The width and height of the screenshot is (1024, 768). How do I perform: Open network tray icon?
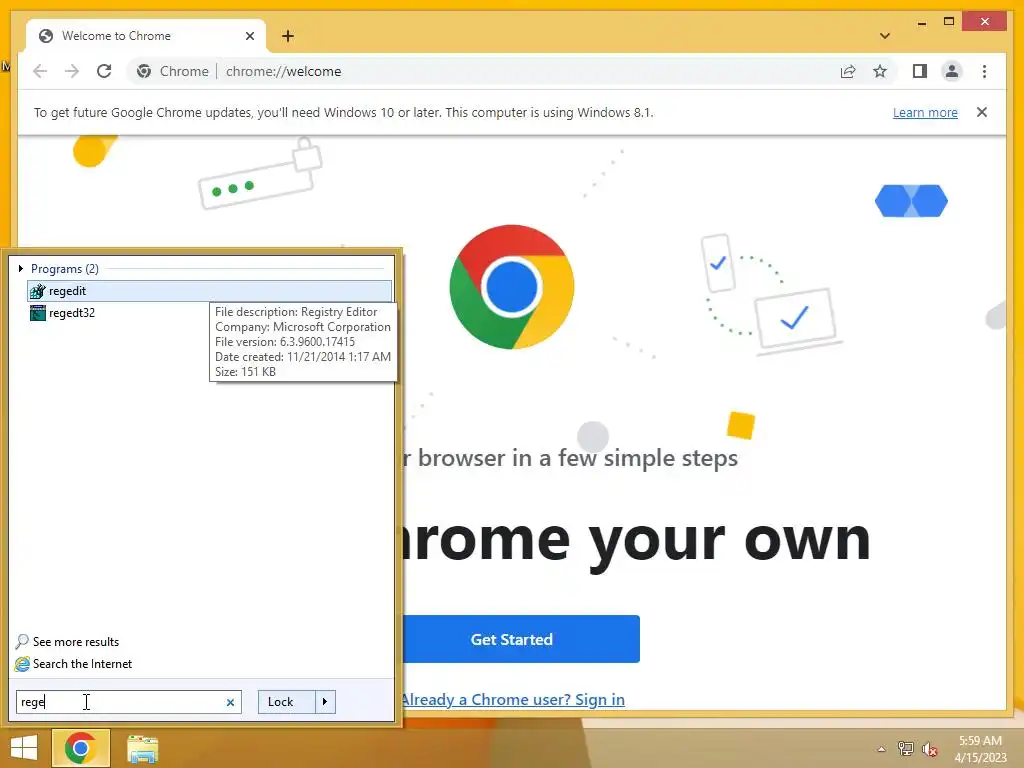905,748
